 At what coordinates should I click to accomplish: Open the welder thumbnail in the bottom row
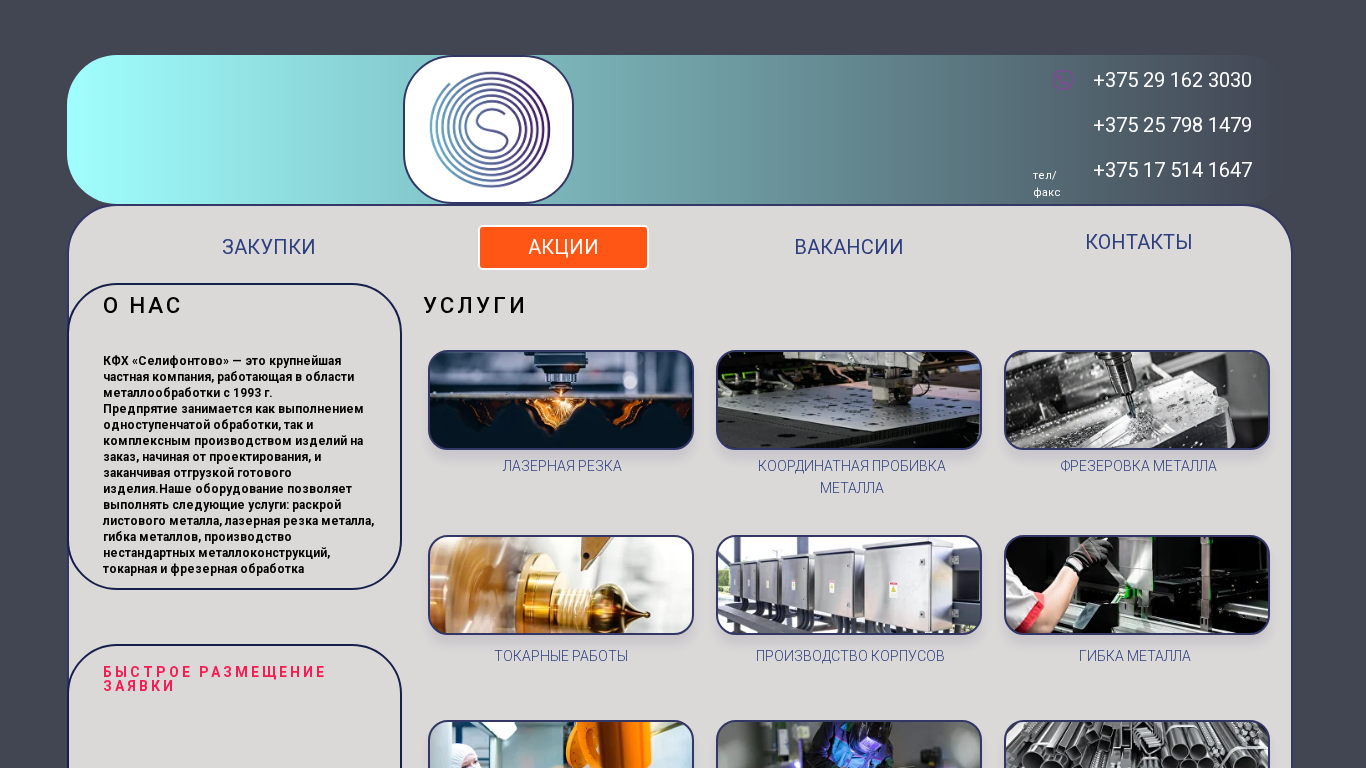pos(849,745)
